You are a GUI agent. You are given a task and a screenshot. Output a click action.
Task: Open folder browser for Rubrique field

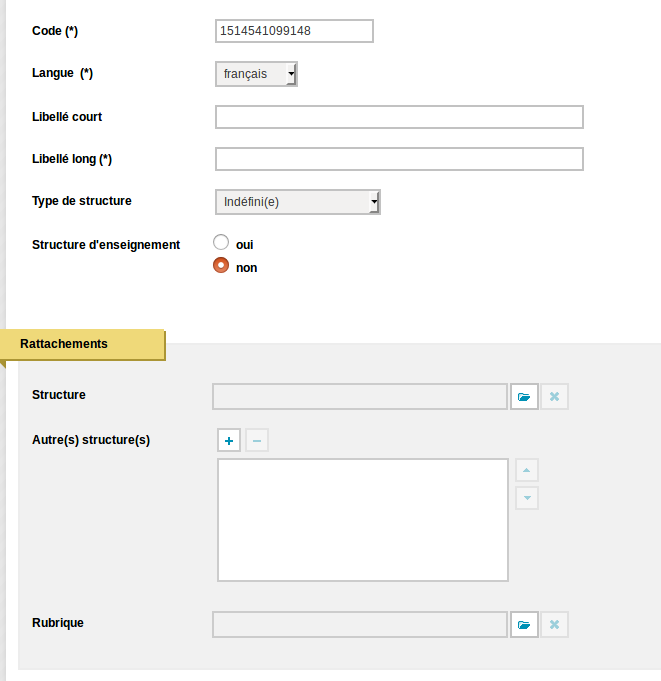pos(524,625)
